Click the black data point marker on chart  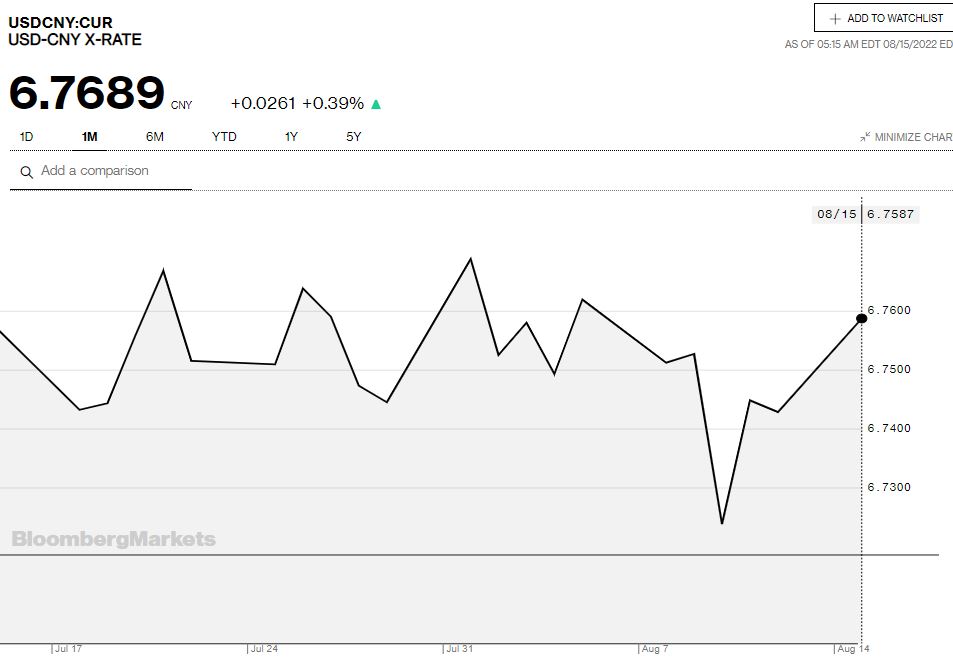(x=861, y=318)
